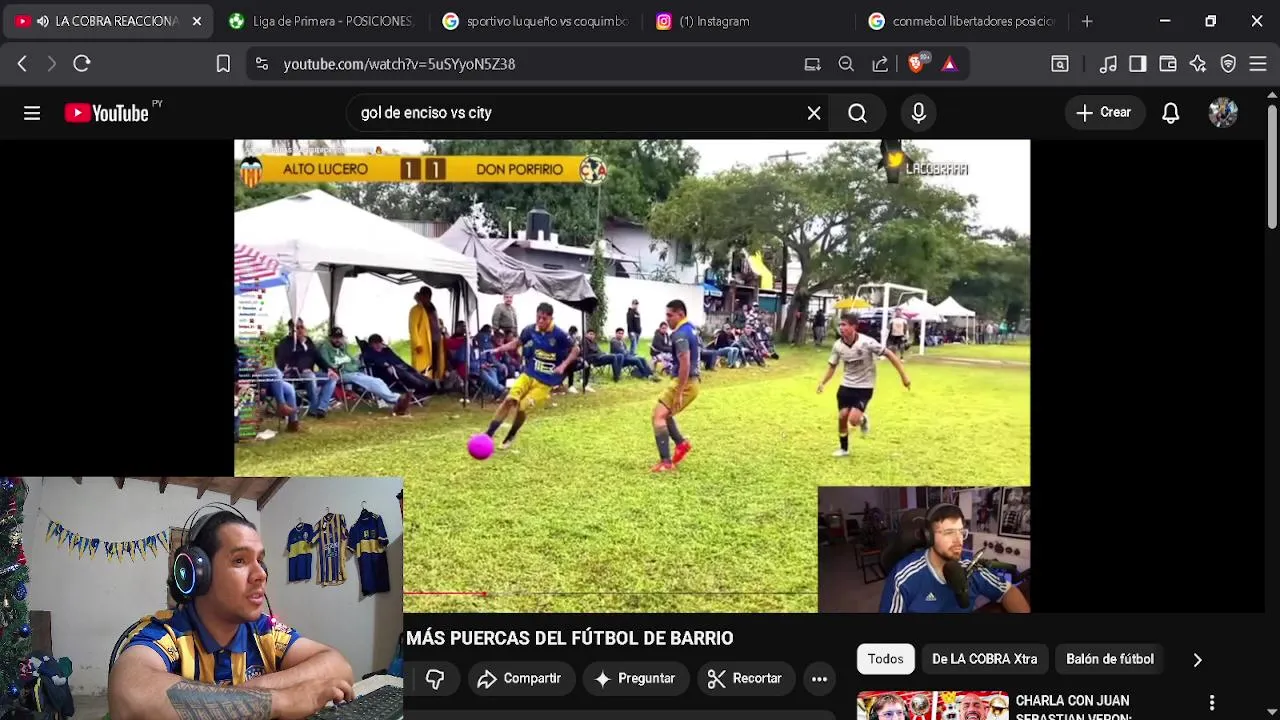
Task: Select the Balón de fútbol chip
Action: 1109,659
